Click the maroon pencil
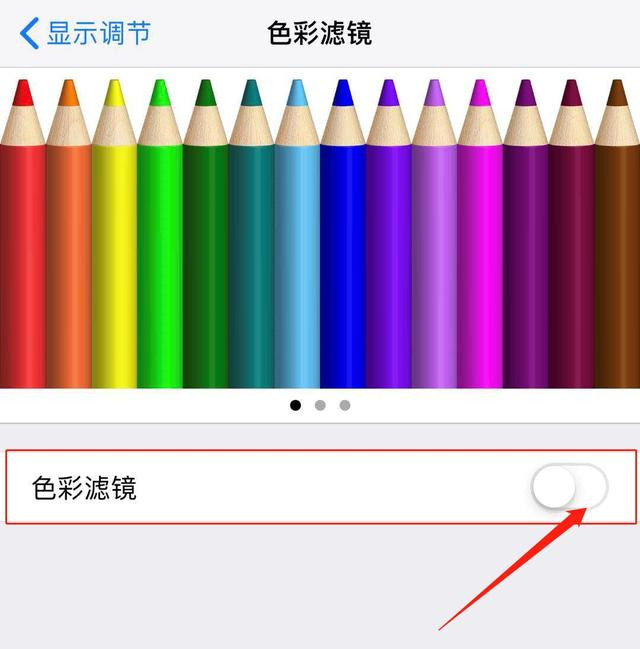640x649 pixels. click(x=572, y=234)
